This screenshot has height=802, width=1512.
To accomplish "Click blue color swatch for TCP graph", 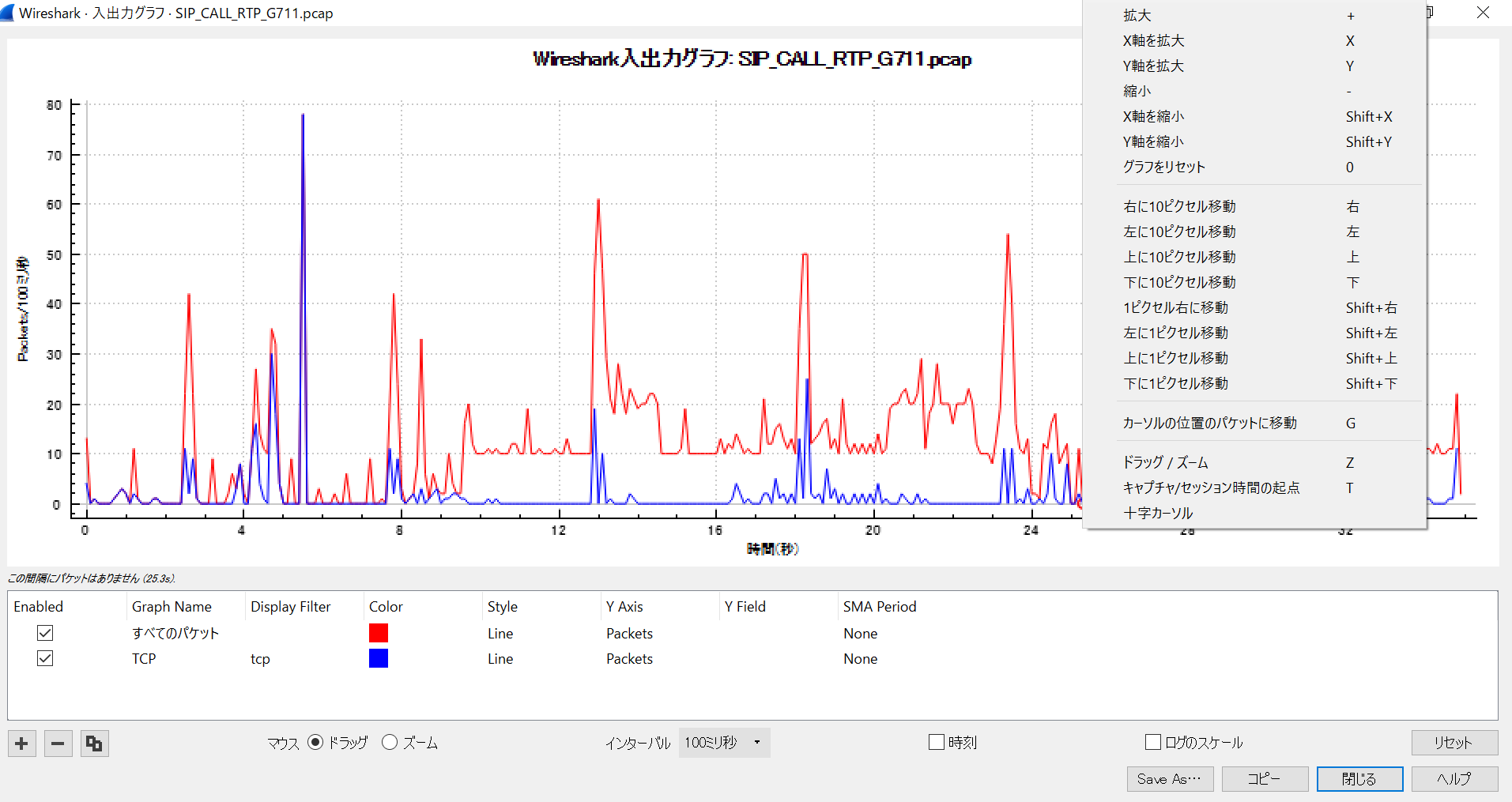I will 379,658.
